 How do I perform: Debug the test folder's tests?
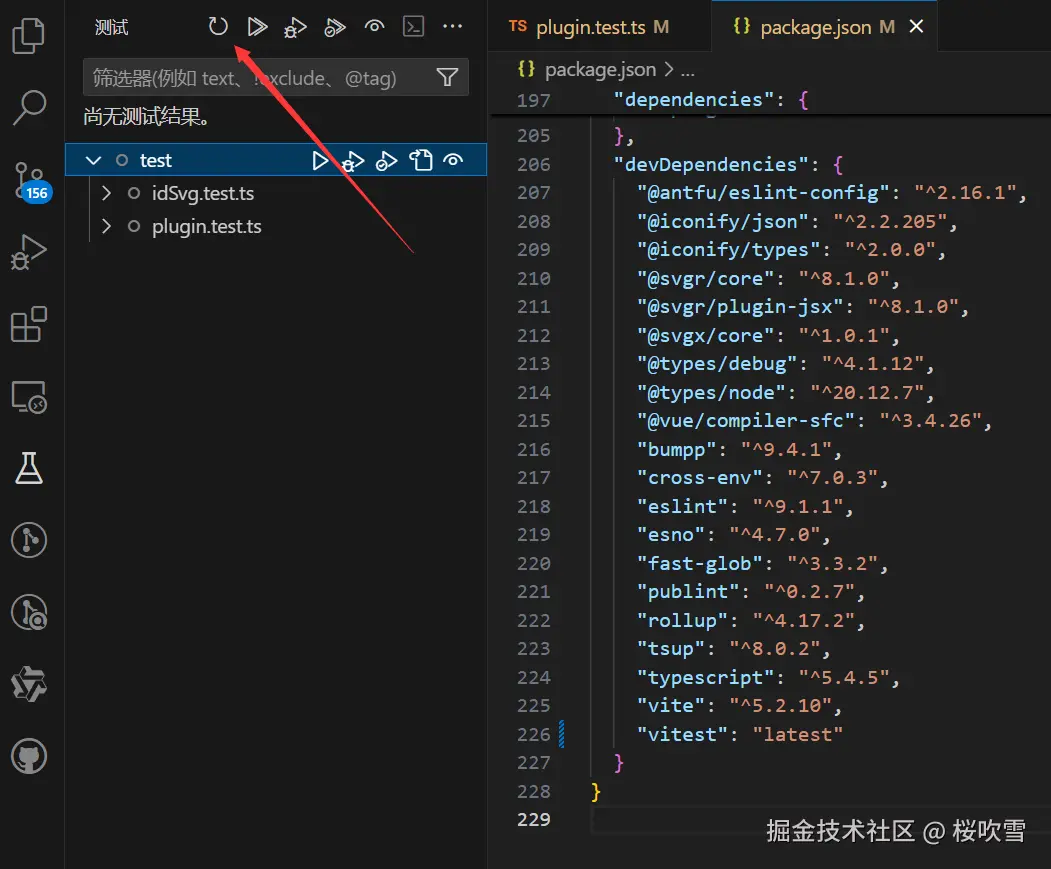[x=353, y=162]
